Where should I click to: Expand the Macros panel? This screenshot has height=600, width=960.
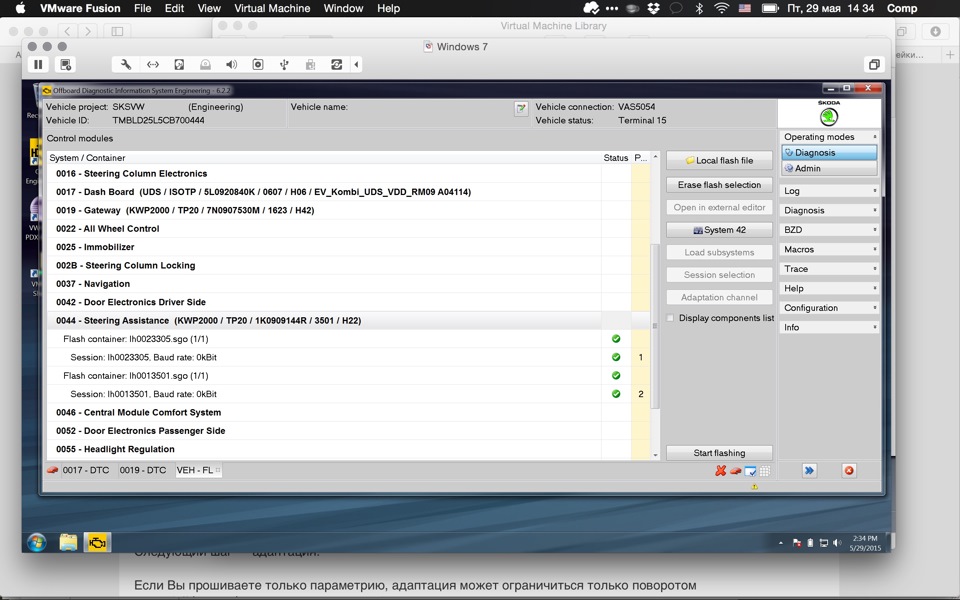[x=829, y=249]
